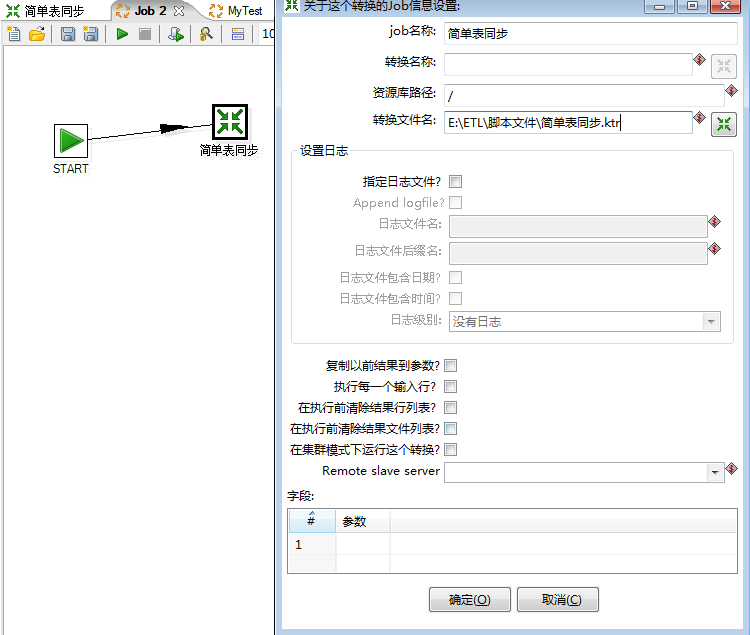The height and width of the screenshot is (635, 750).
Task: Select the 简单表同步 transformation entry on the canvas
Action: [x=230, y=122]
